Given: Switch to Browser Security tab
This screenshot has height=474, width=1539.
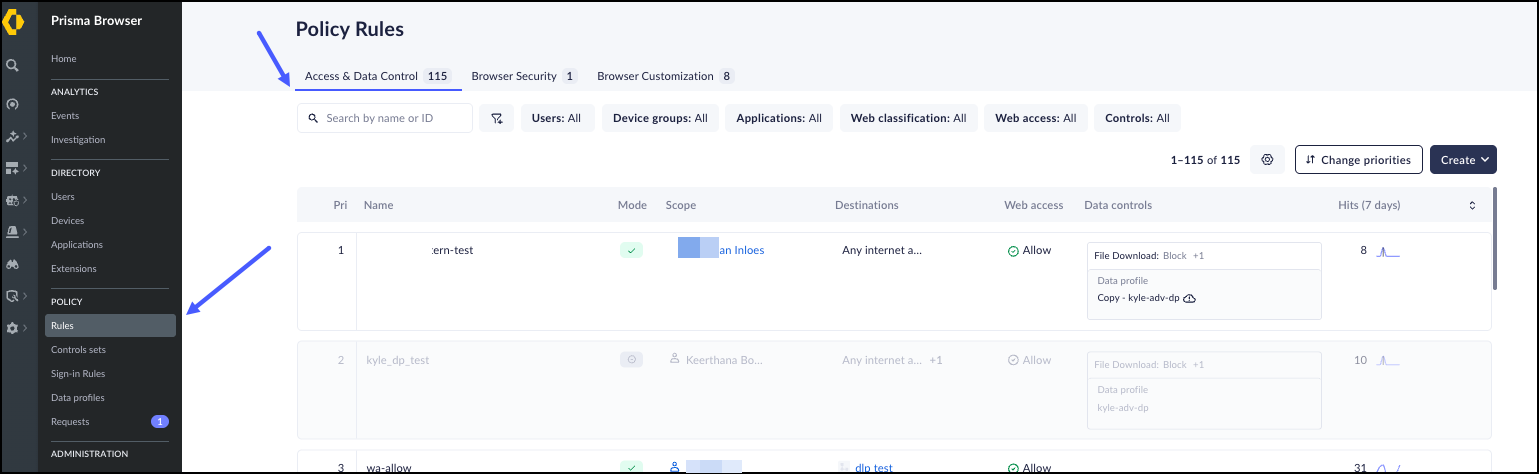Looking at the screenshot, I should (x=524, y=76).
